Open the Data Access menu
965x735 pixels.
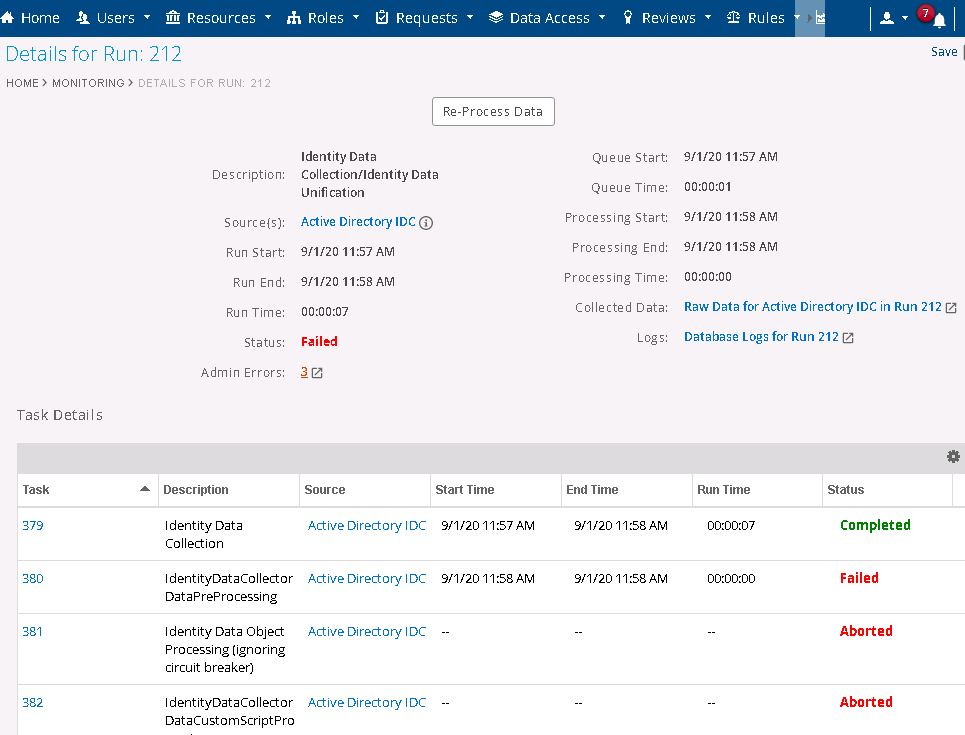click(547, 18)
